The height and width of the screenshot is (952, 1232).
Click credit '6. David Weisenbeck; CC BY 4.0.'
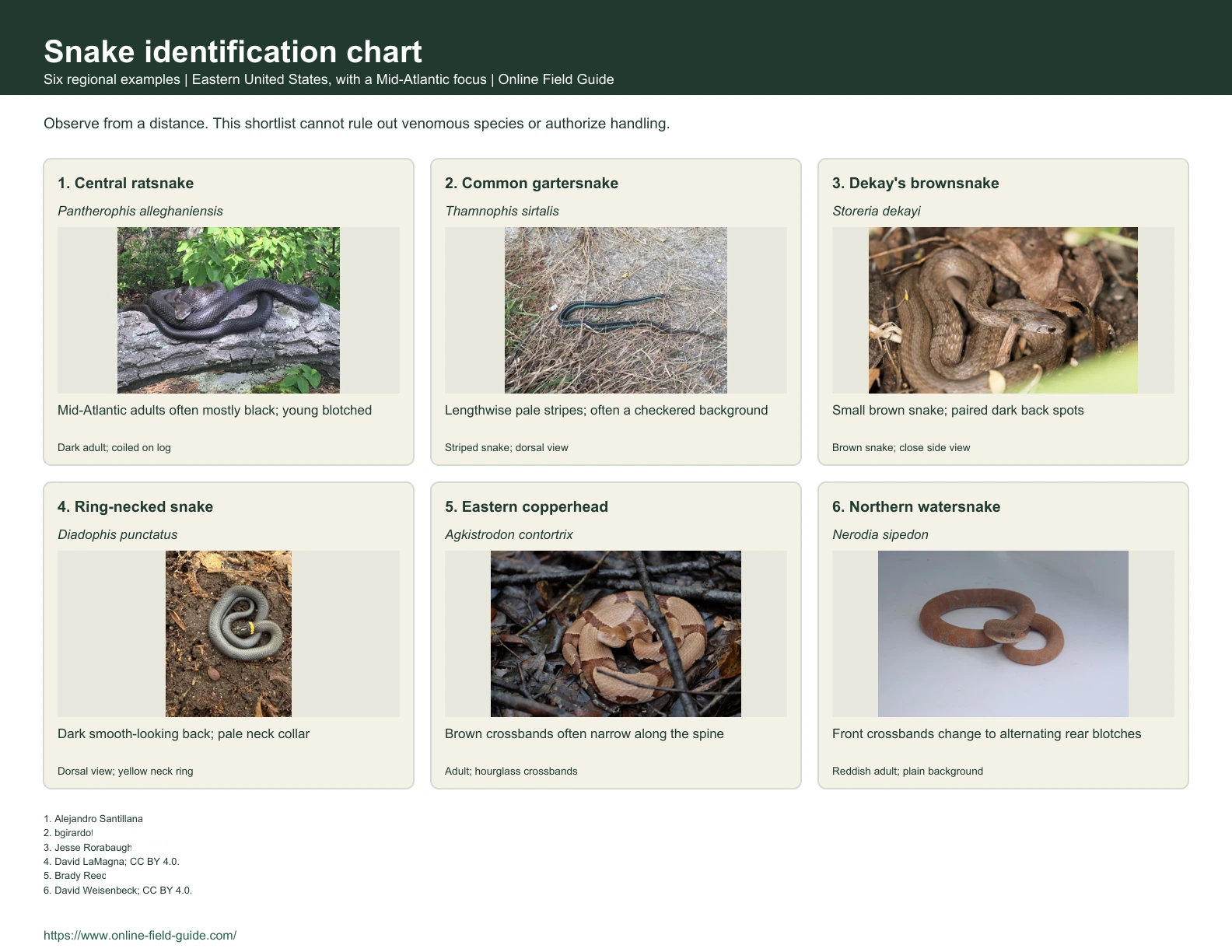[117, 890]
